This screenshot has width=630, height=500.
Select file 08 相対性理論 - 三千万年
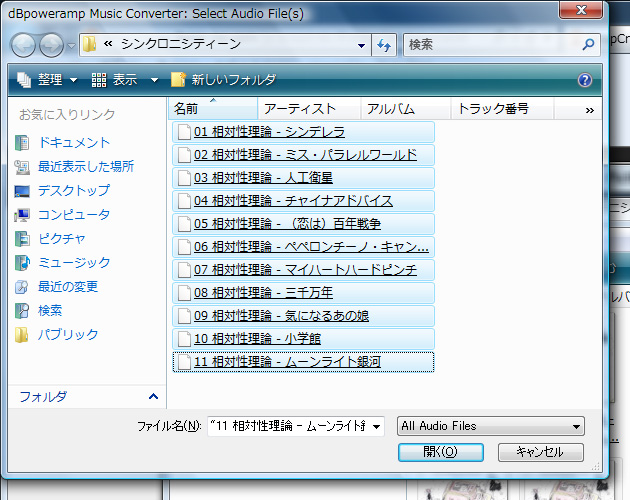coord(303,293)
